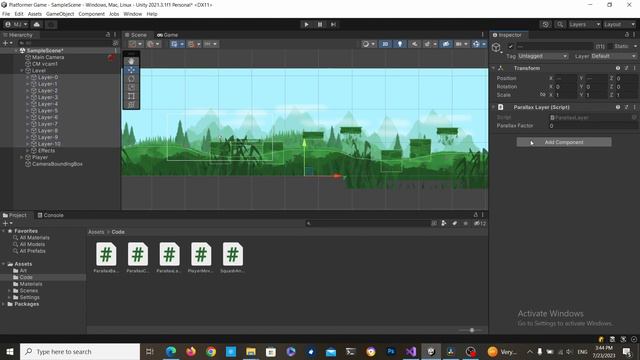The height and width of the screenshot is (360, 640).
Task: Select the Rect tool in scene overlay
Action: pyautogui.click(x=131, y=96)
